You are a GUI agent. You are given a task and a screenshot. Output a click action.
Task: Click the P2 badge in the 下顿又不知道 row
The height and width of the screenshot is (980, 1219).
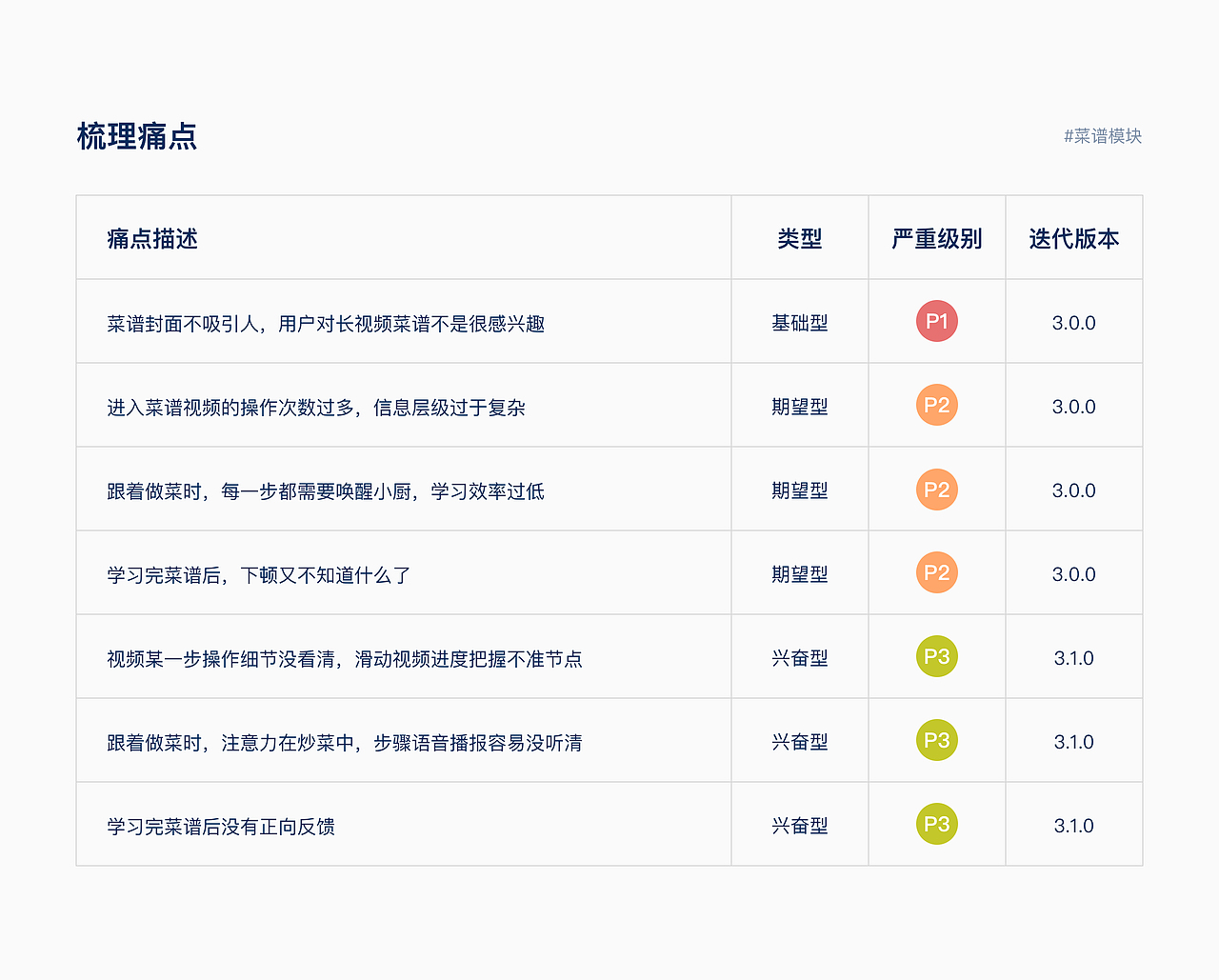pyautogui.click(x=937, y=572)
